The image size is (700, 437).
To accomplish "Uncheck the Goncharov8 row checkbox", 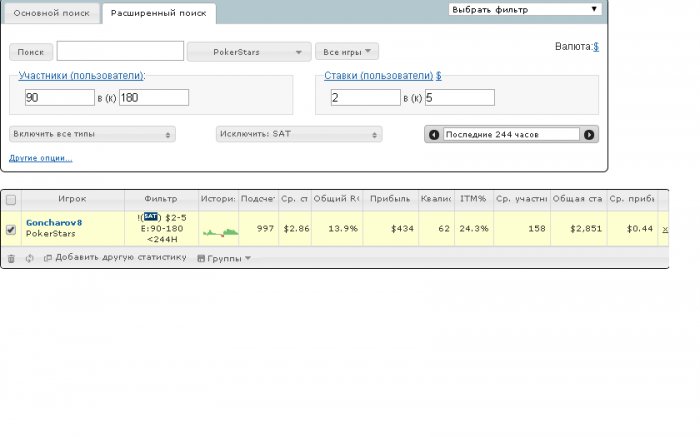I will (11, 229).
